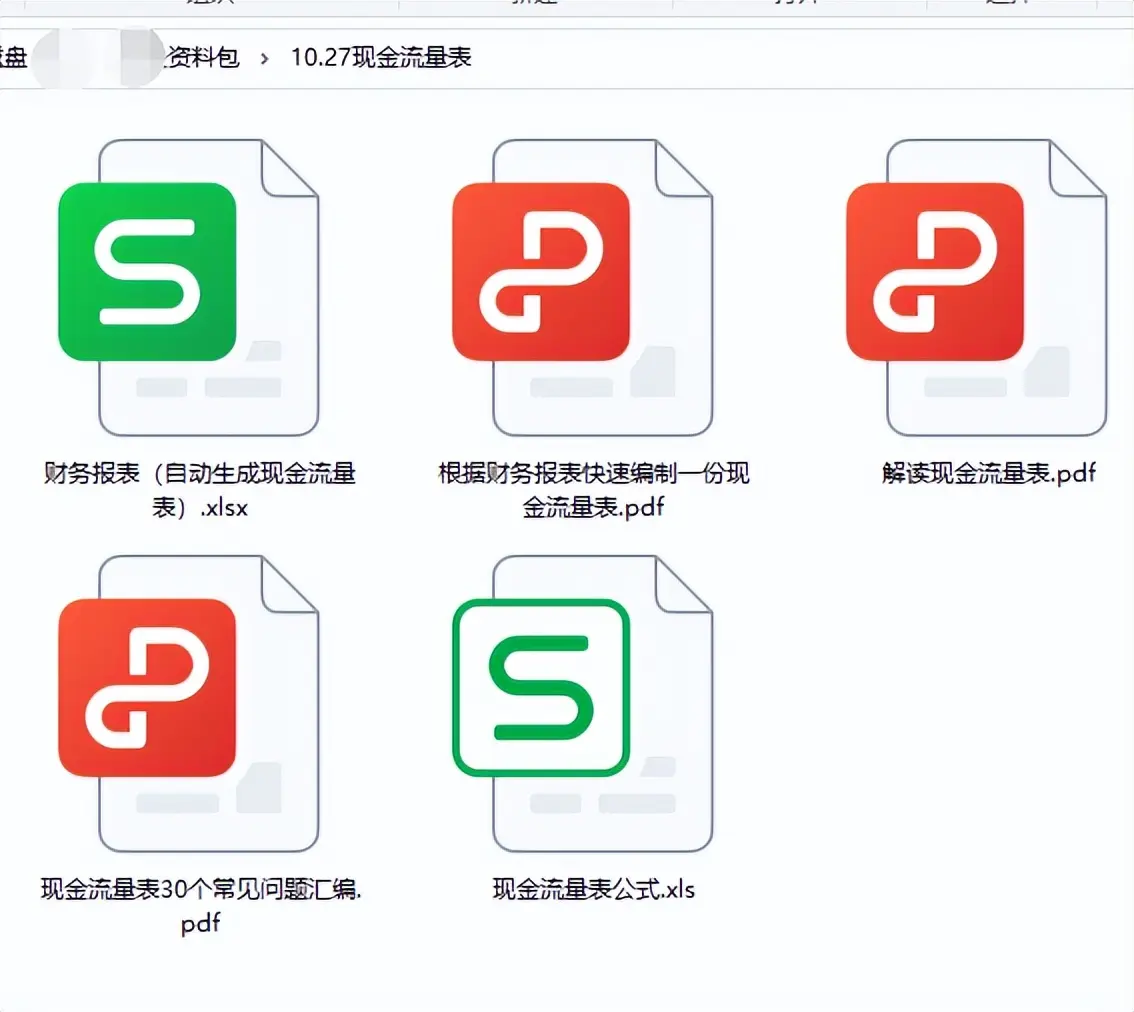This screenshot has height=1012, width=1134.
Task: Click the file name 现金流量表公式.xls
Action: [594, 889]
